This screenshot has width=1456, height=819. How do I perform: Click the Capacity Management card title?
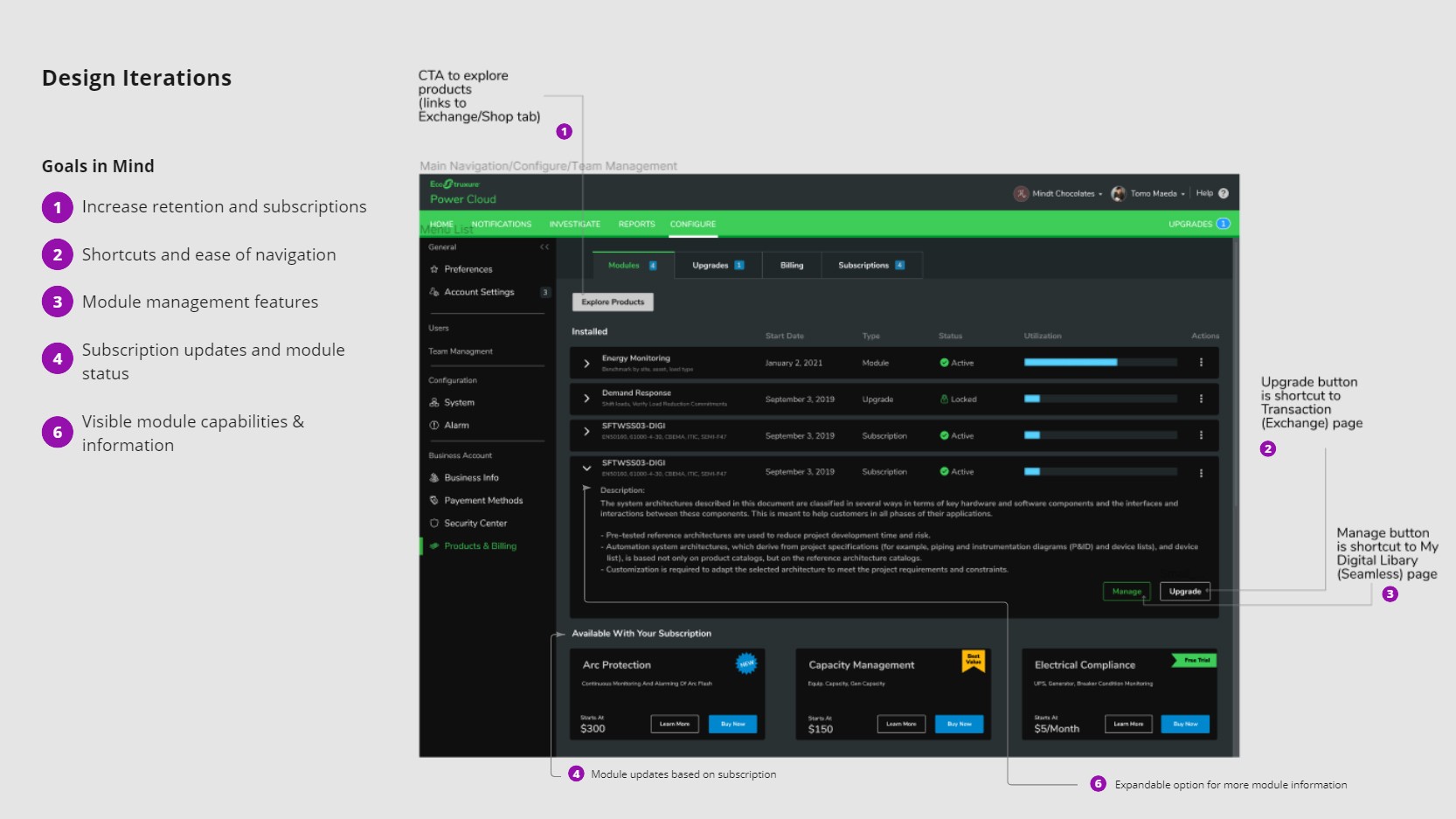(x=862, y=665)
